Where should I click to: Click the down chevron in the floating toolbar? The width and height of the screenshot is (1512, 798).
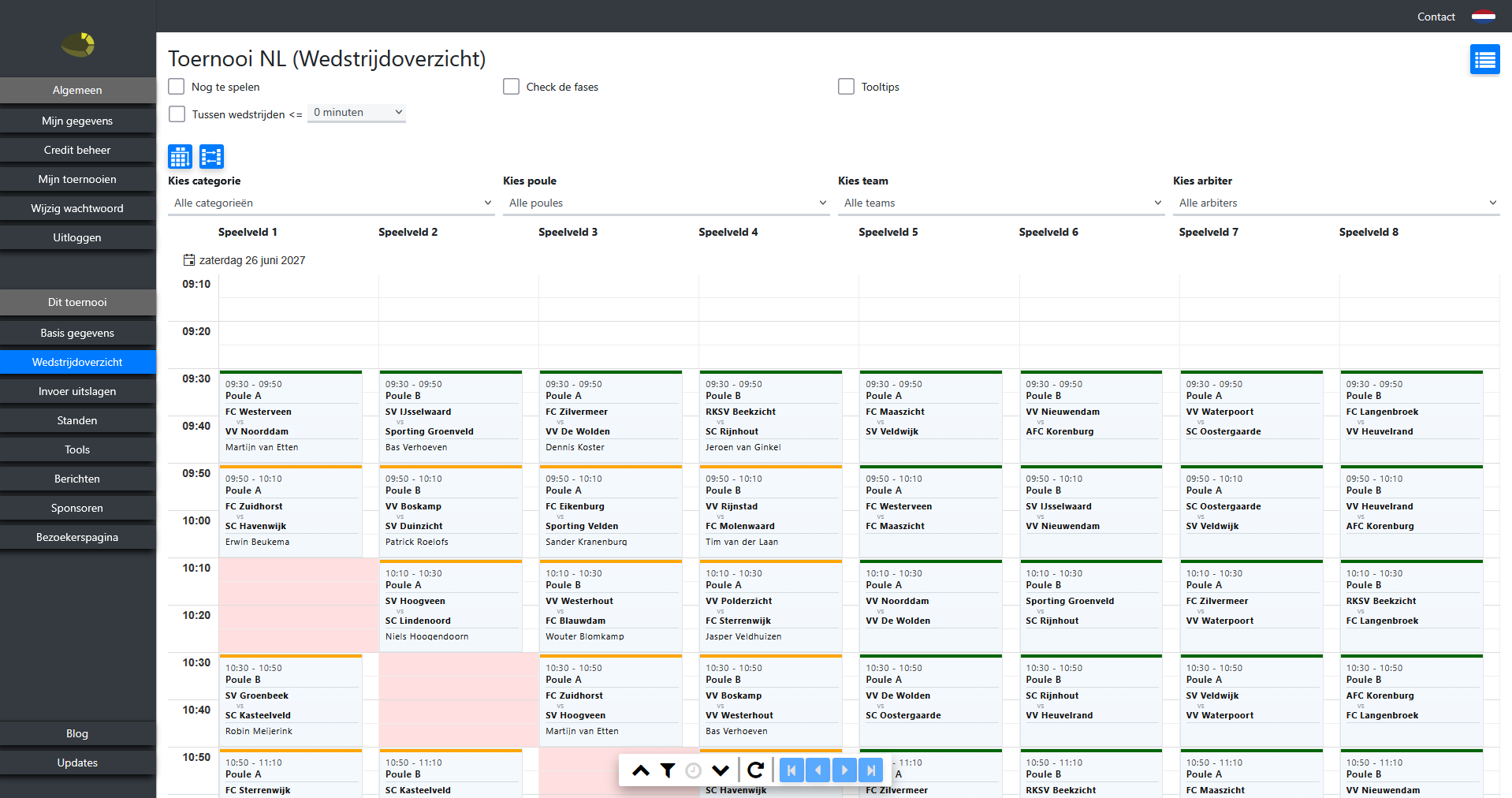click(x=721, y=770)
